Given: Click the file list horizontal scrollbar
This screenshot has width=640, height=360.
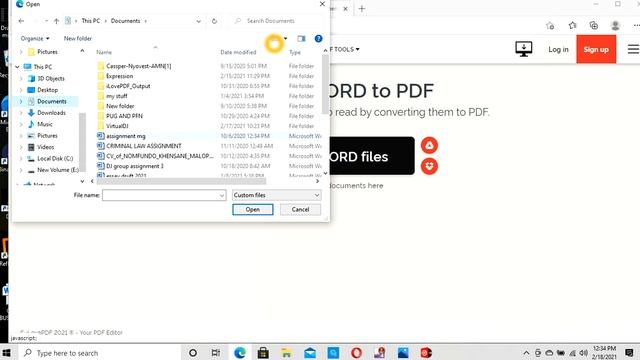Looking at the screenshot, I should pos(181,181).
